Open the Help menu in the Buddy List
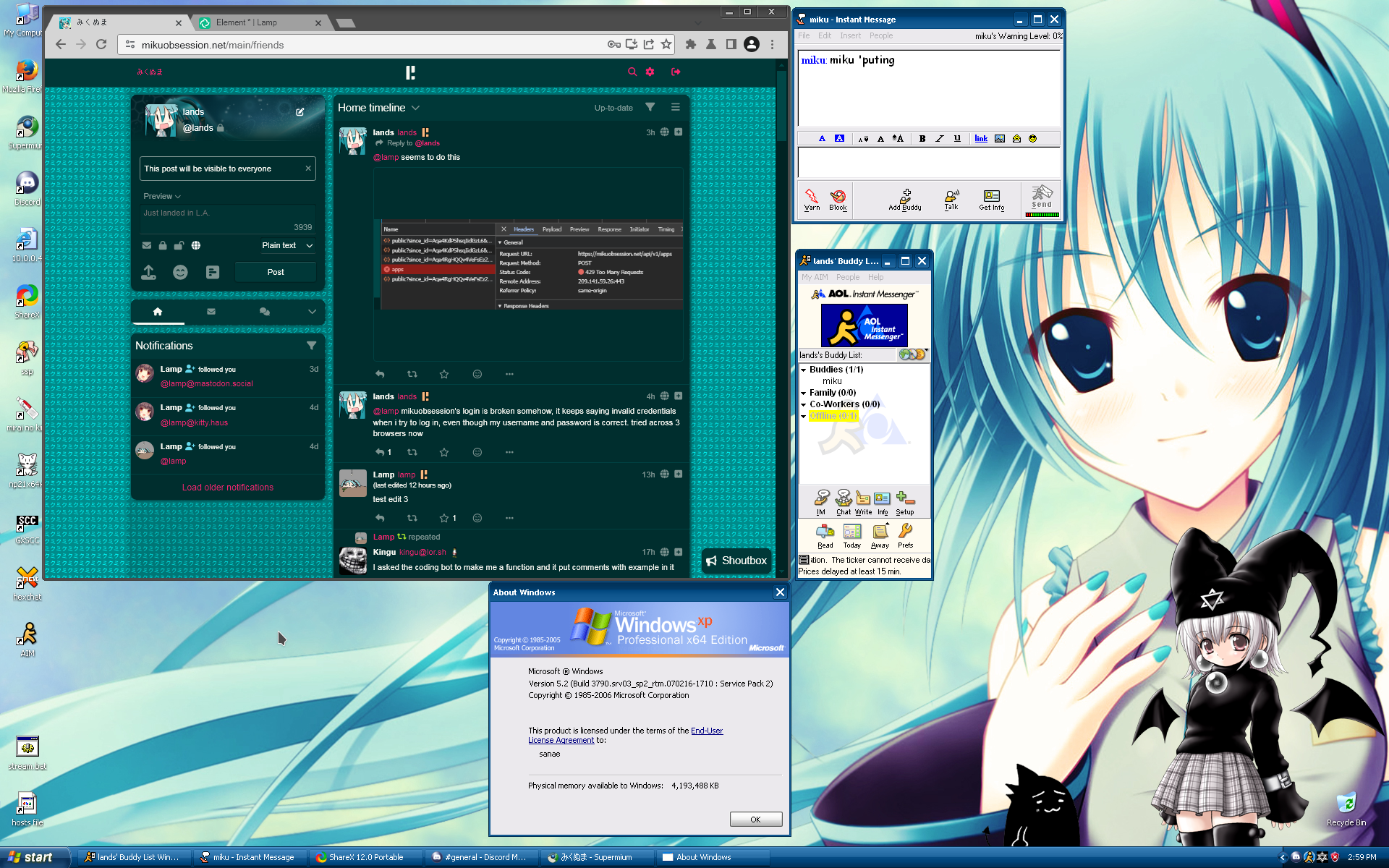 tap(875, 277)
